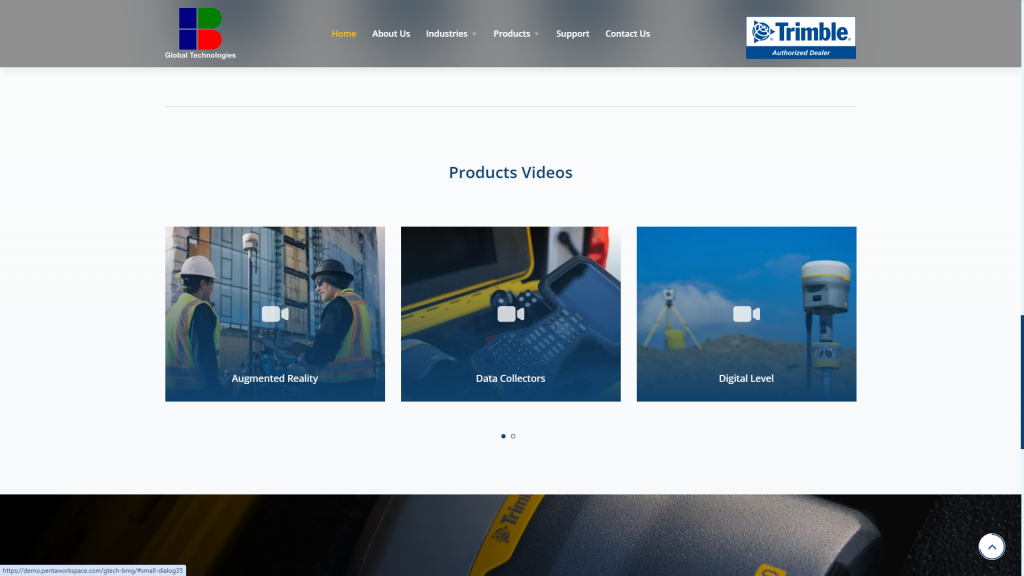Play the Data Collectors video icon
Viewport: 1024px width, 576px height.
coord(511,314)
